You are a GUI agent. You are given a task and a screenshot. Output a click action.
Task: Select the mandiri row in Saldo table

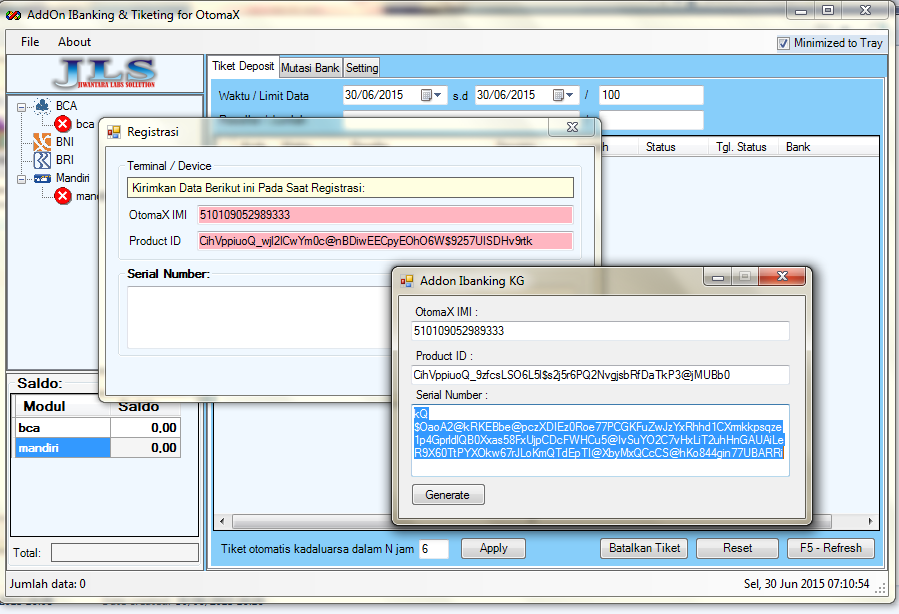pos(98,448)
